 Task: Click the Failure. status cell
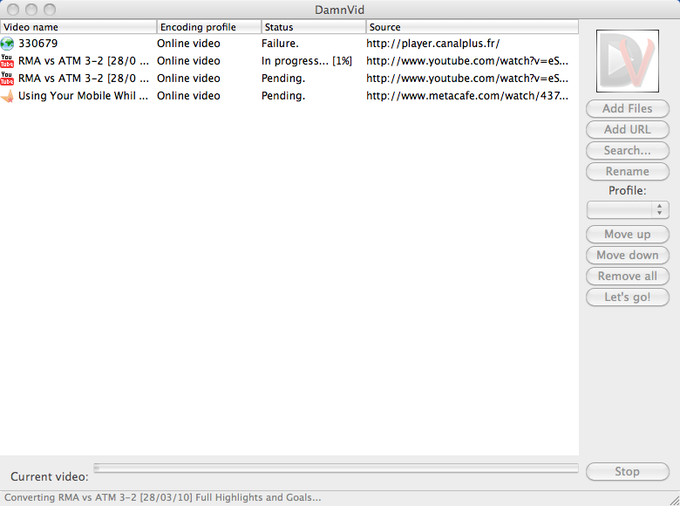tap(280, 43)
